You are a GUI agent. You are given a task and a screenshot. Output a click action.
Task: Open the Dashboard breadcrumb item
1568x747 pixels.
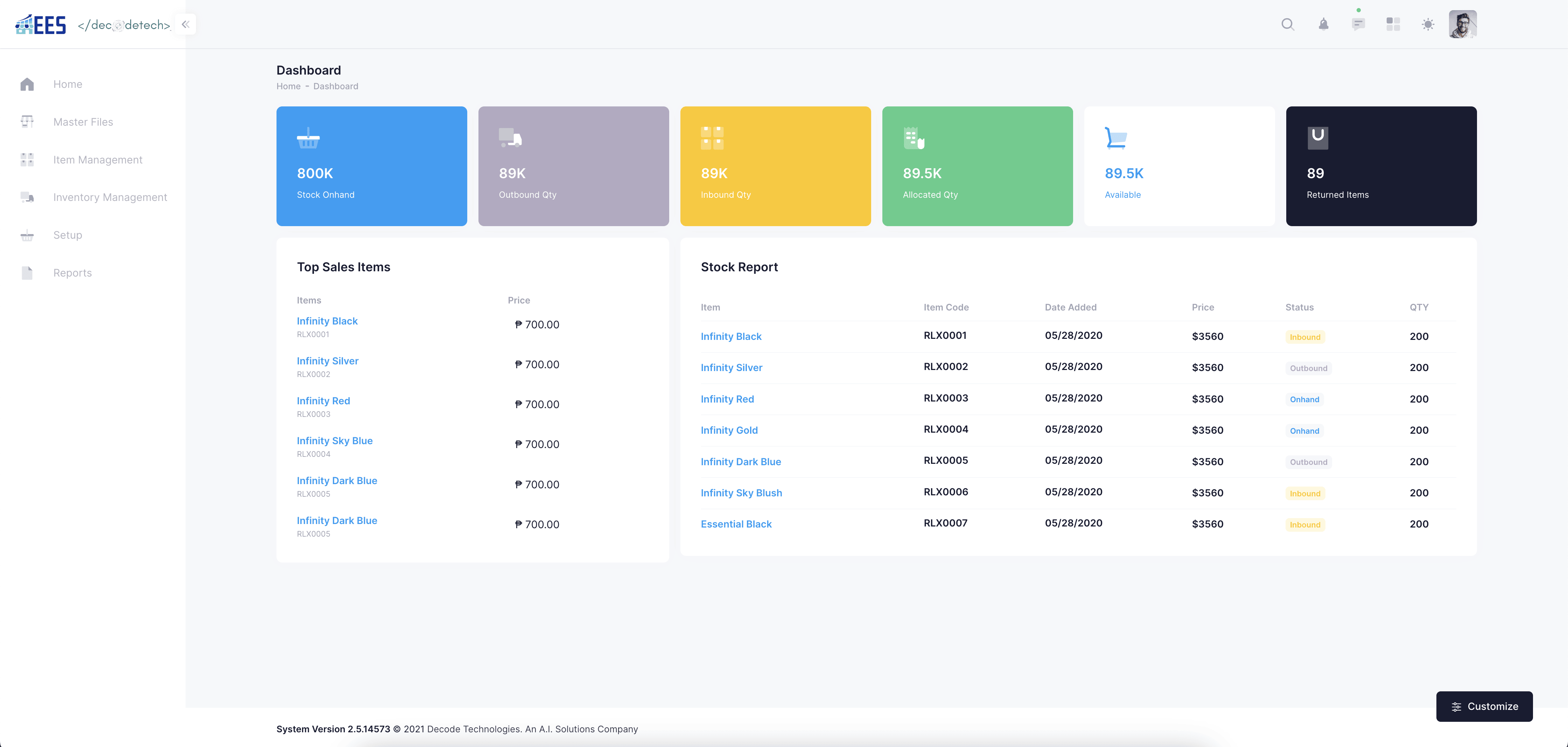point(336,86)
